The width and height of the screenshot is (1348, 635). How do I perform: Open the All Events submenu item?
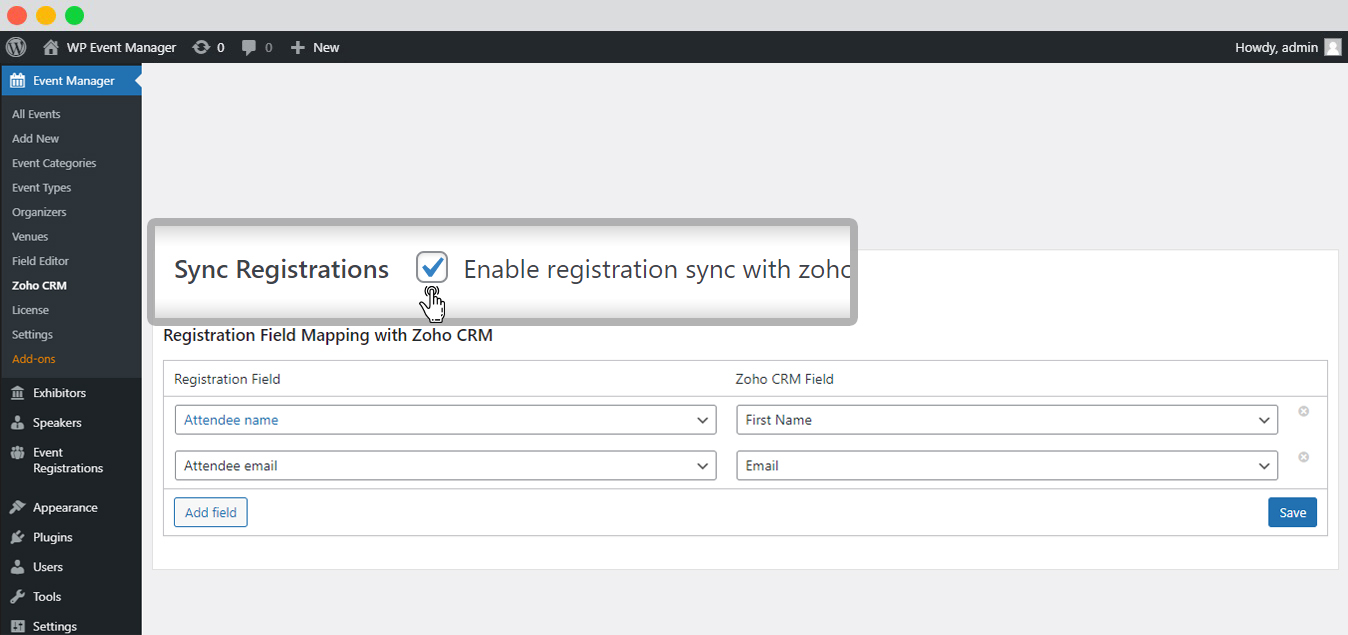(36, 114)
